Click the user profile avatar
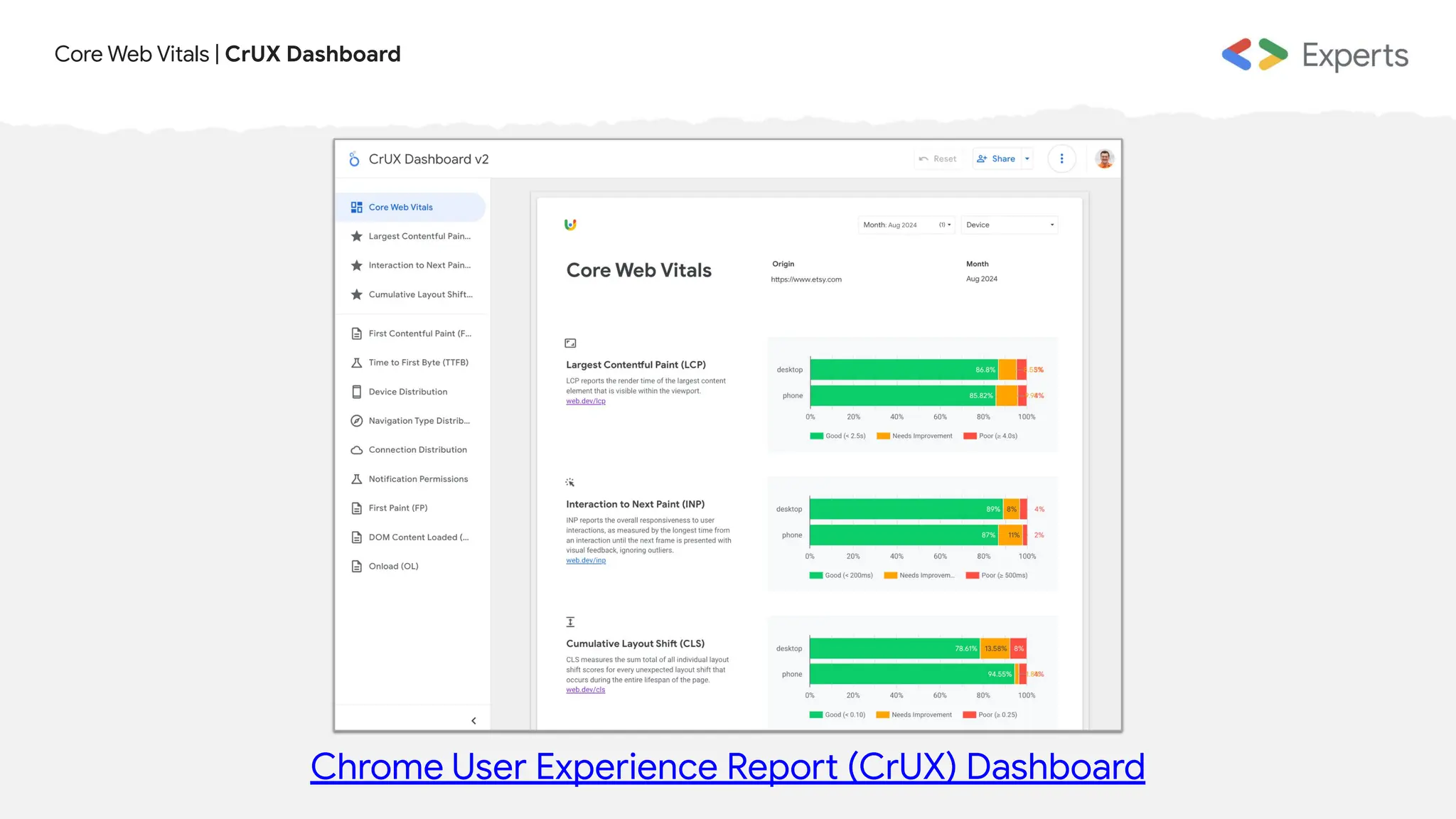1456x819 pixels. [x=1104, y=159]
